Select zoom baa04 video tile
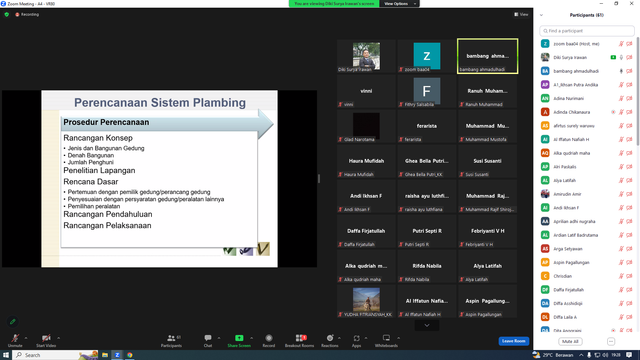 (427, 56)
